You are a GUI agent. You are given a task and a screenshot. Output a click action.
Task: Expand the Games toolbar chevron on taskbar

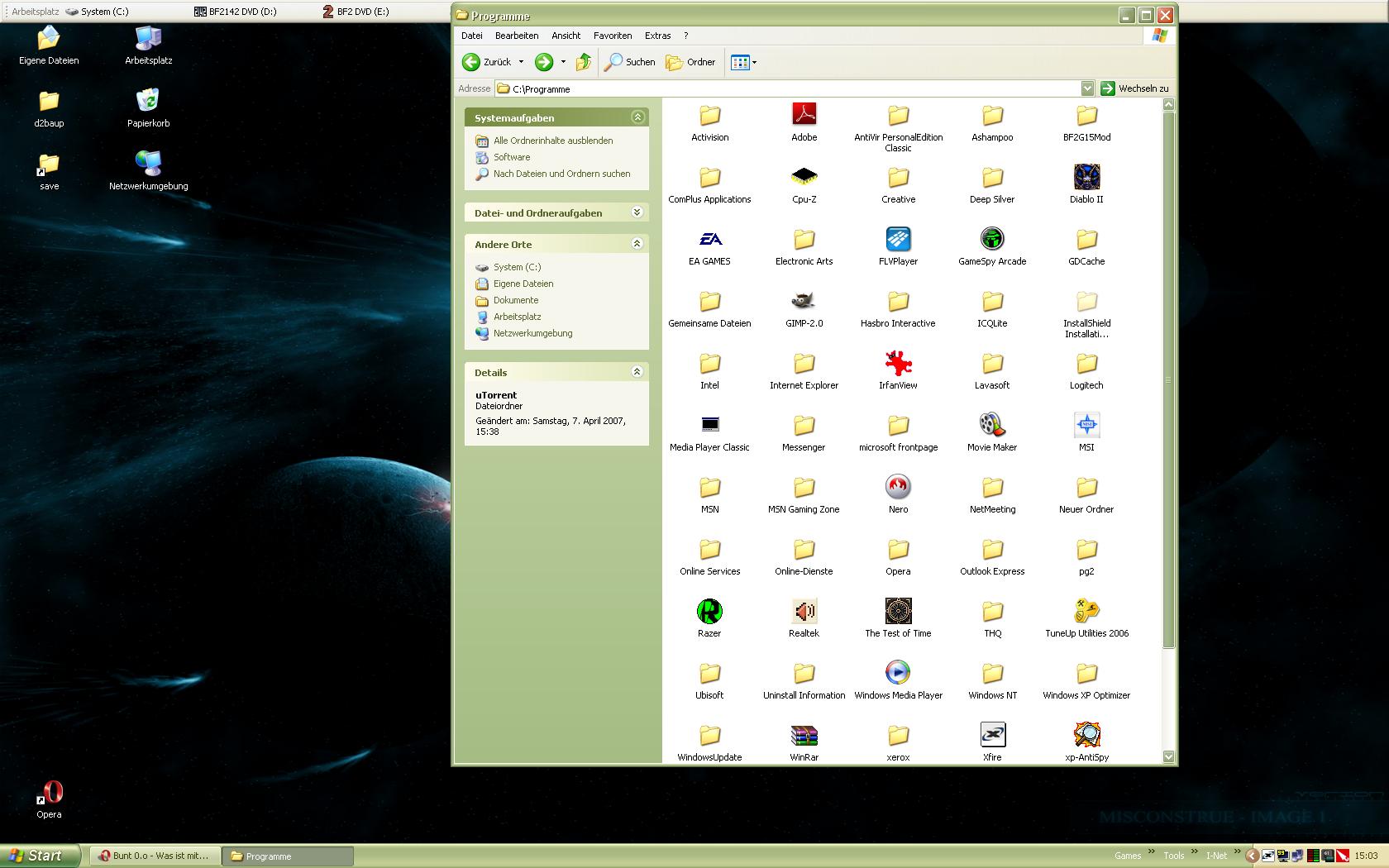pos(1151,853)
